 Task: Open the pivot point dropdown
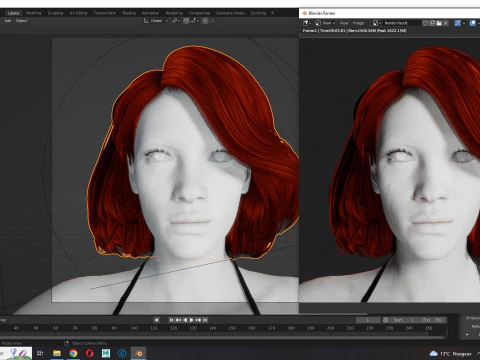pos(175,21)
